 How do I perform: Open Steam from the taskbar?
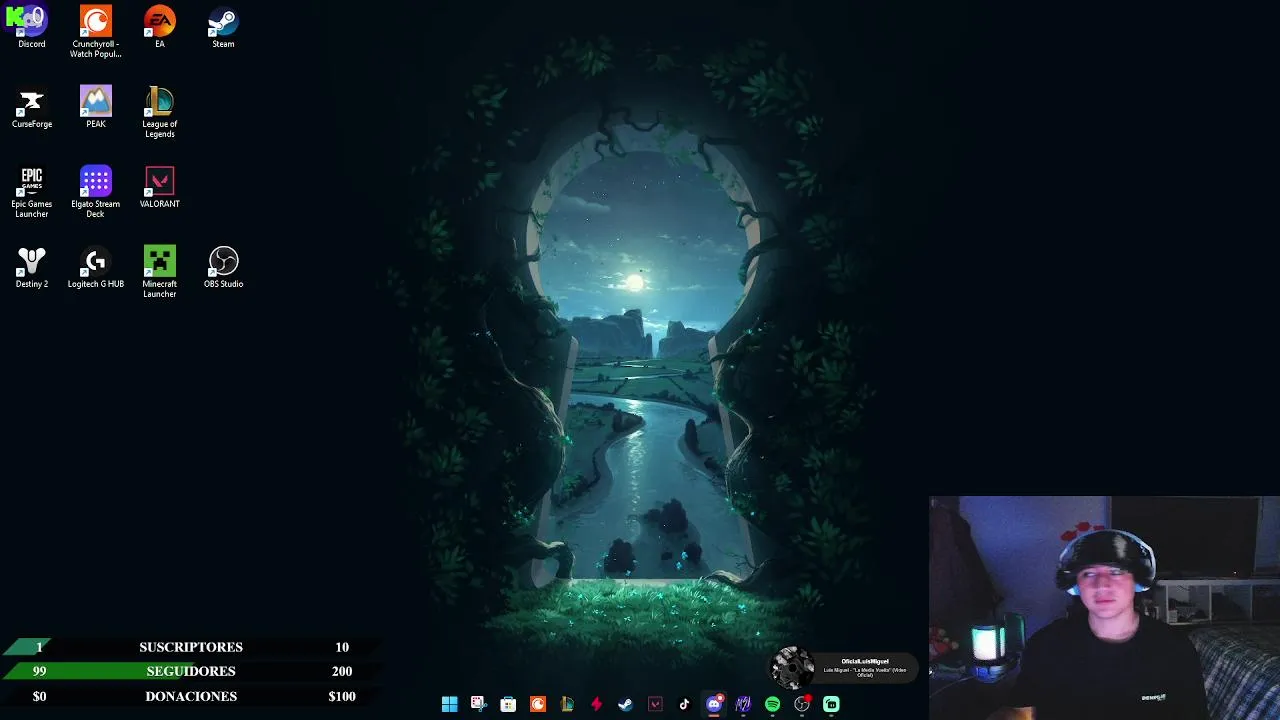pos(625,704)
